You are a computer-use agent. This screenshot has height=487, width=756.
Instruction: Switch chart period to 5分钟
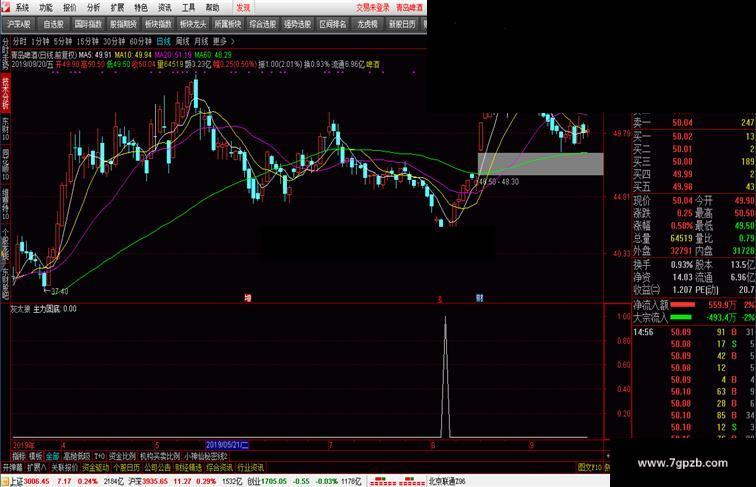point(63,41)
